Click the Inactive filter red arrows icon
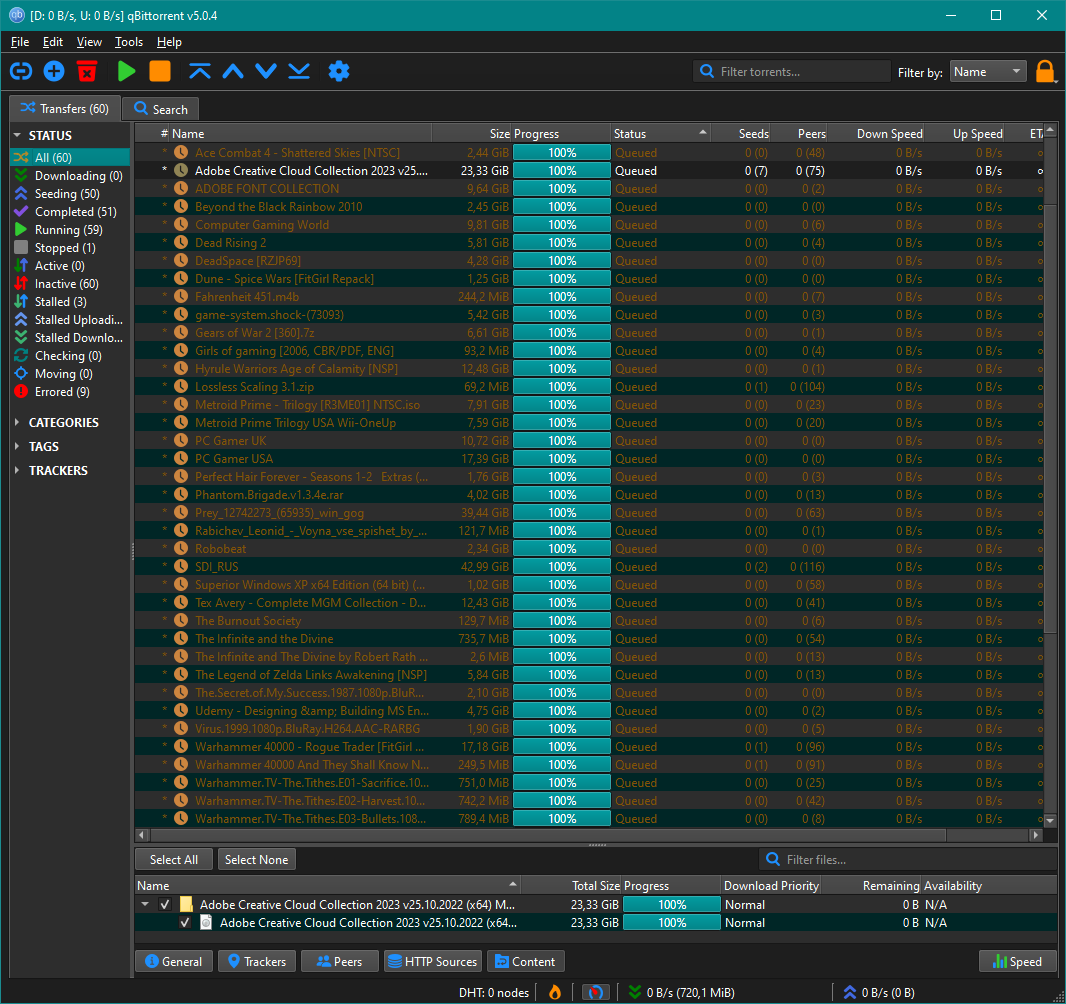This screenshot has width=1066, height=1004. (x=21, y=284)
